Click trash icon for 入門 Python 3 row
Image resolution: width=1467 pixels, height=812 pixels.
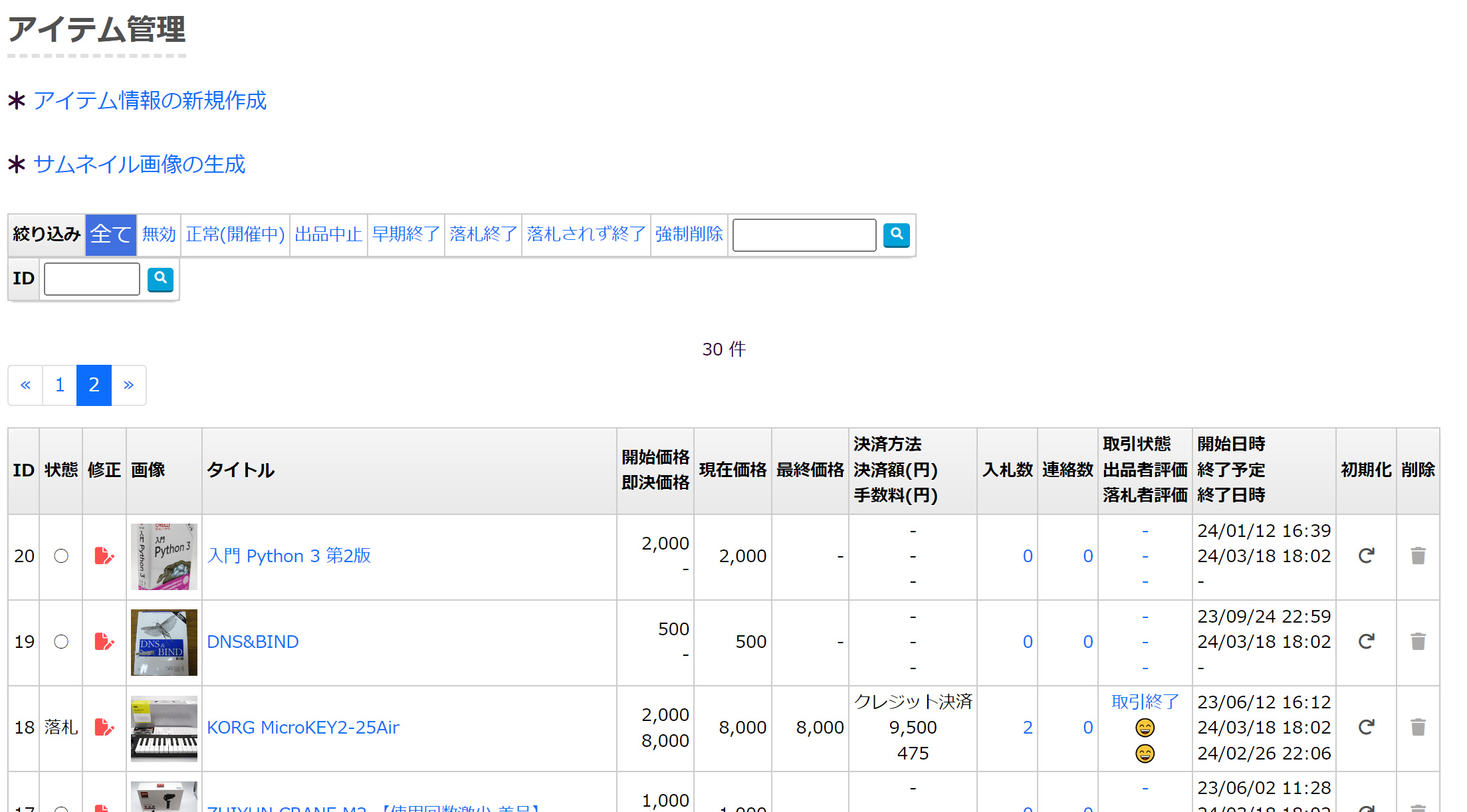(x=1418, y=556)
